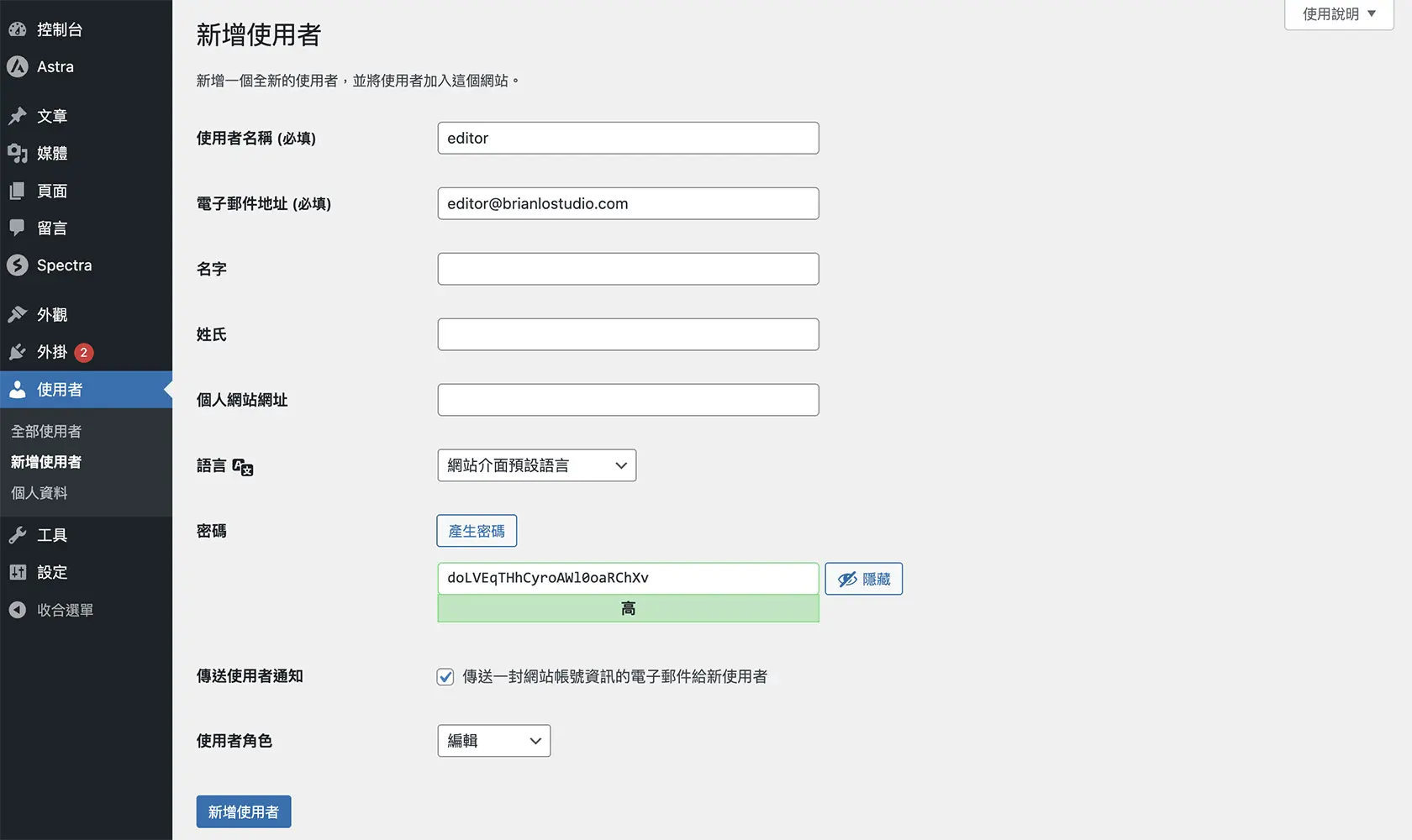Toggle the 傳送使用者通知 email checkbox

click(445, 677)
